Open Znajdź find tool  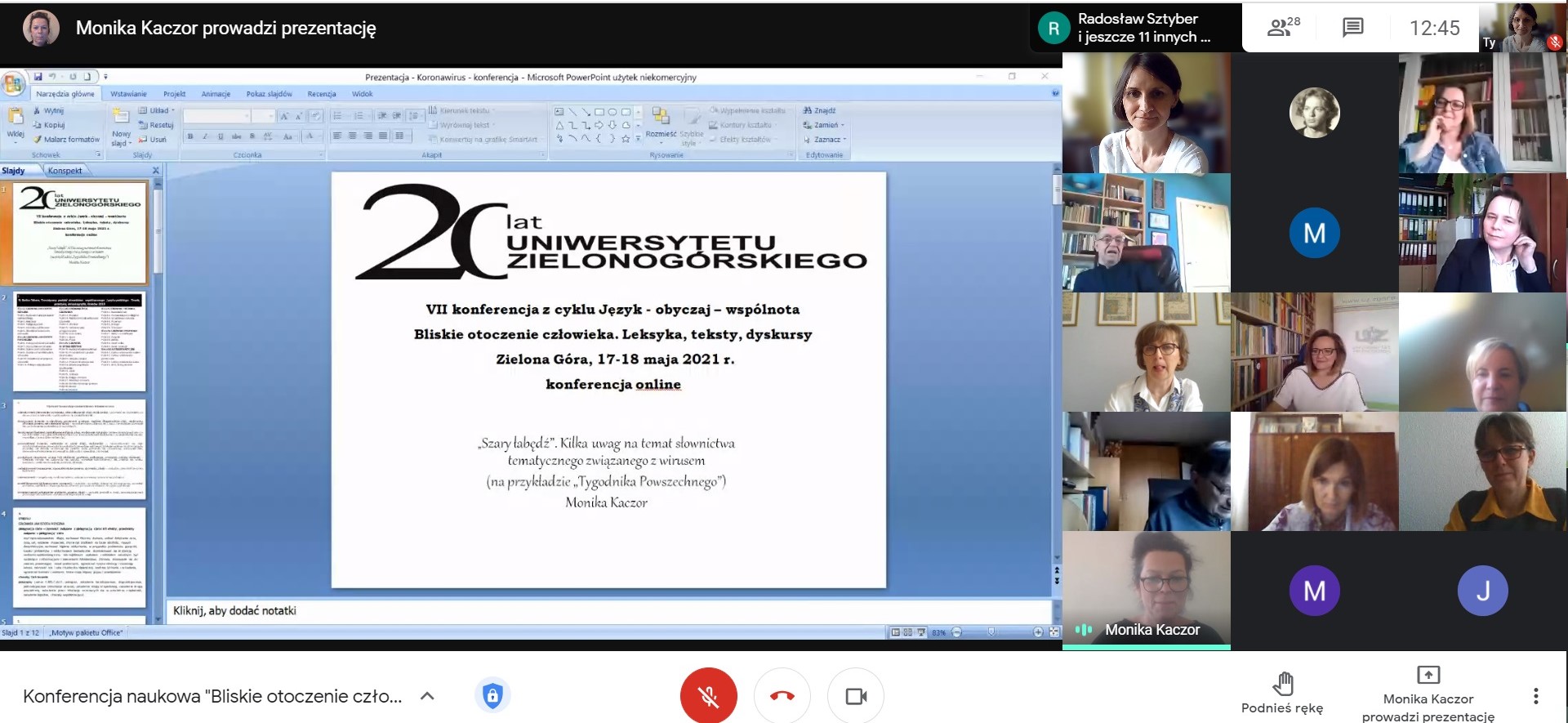[x=820, y=110]
